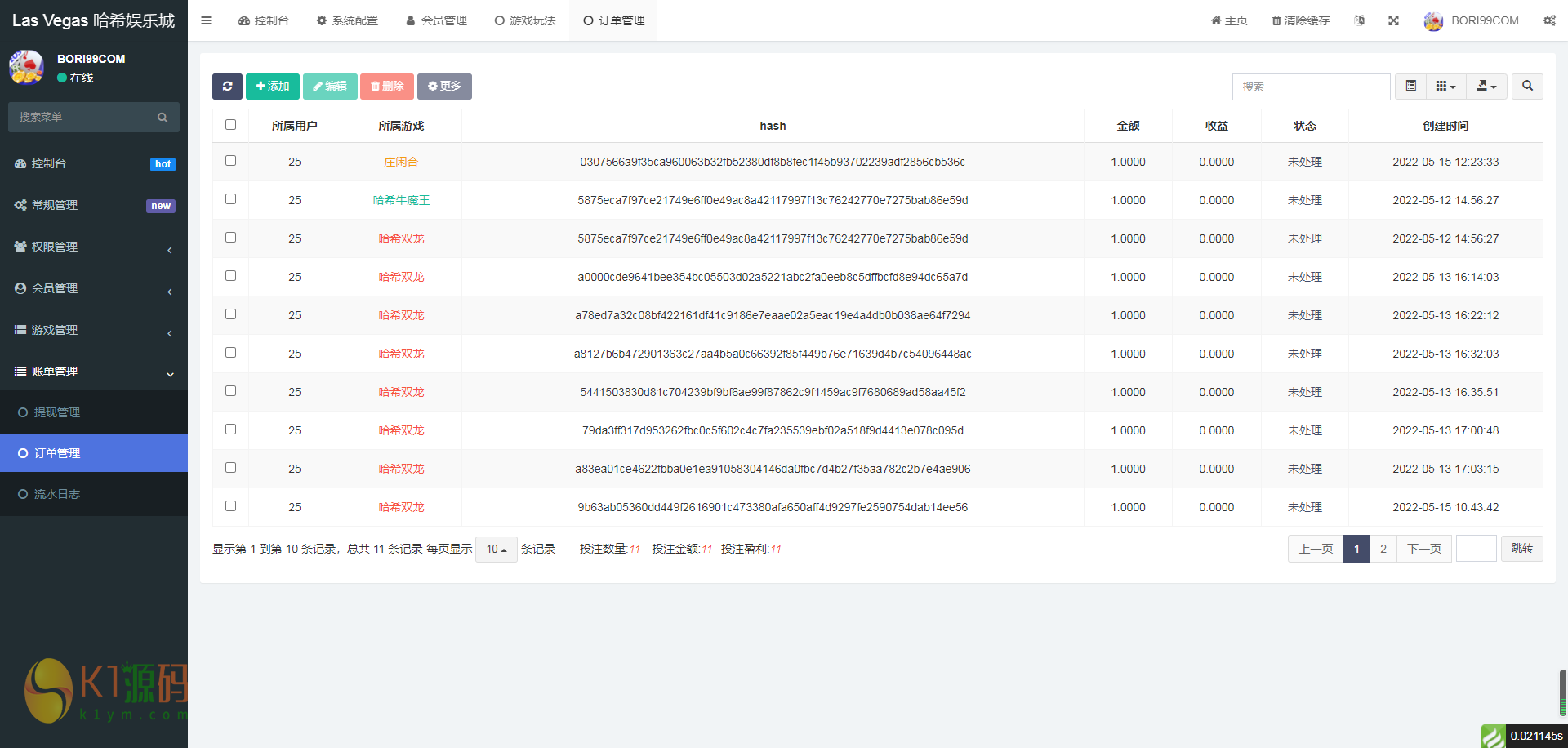Screen dimensions: 1568x748
Task: Open the columns visibility dropdown
Action: pyautogui.click(x=1445, y=86)
